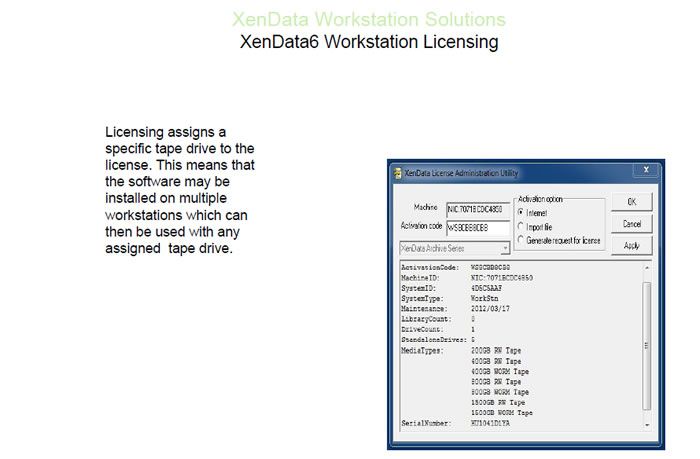Click the ActivationCode line in license details

[x=455, y=267]
